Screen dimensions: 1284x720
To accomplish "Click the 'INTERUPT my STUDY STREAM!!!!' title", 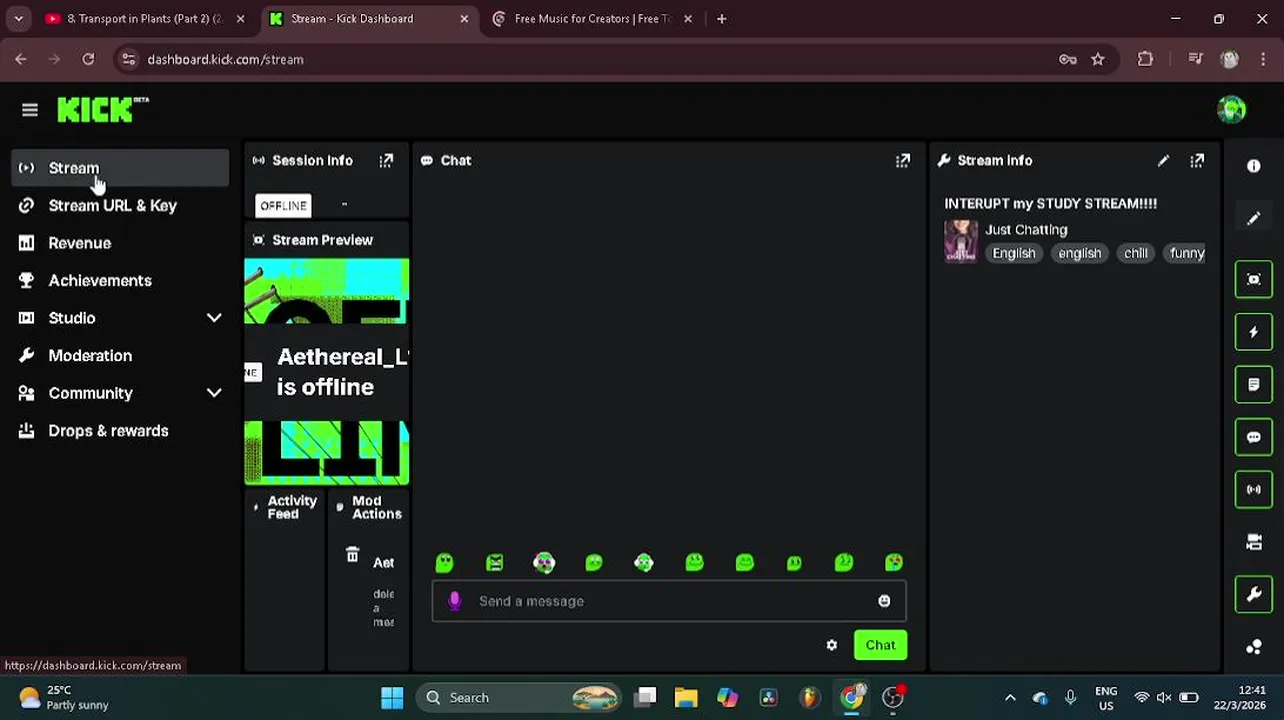I will point(1051,204).
